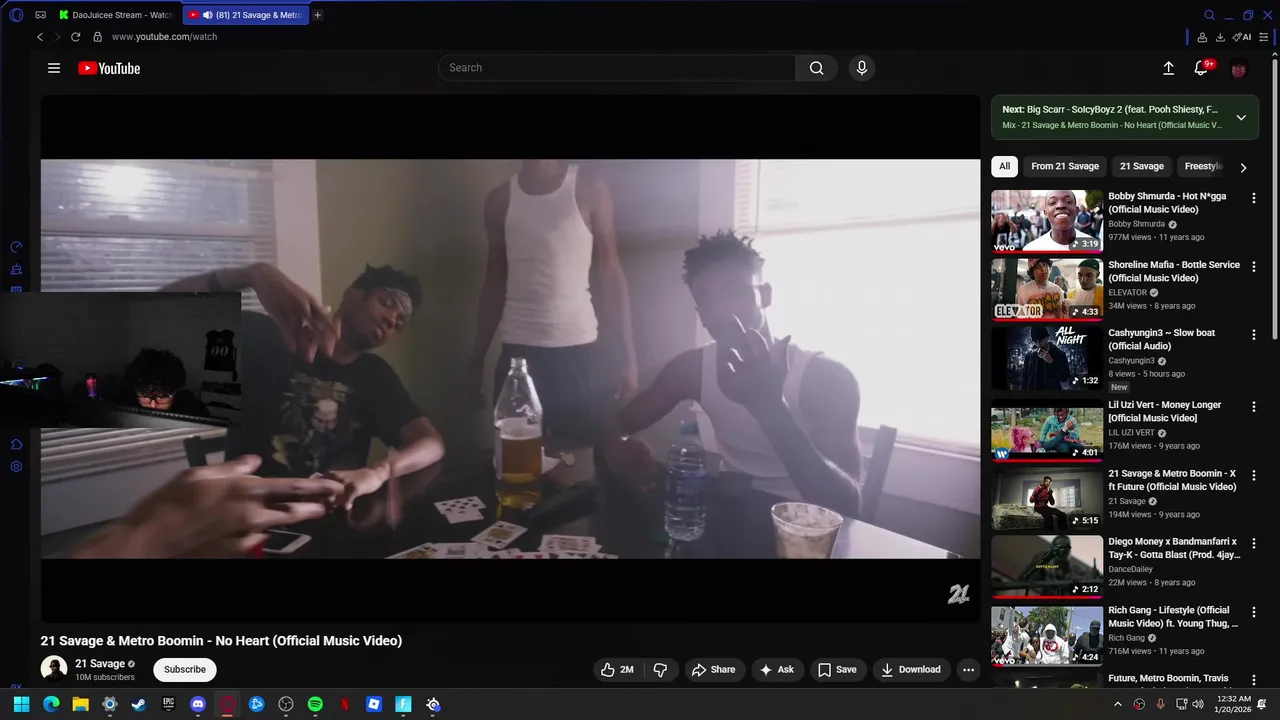The width and height of the screenshot is (1280, 720).
Task: Open Discord from the taskbar
Action: pyautogui.click(x=198, y=704)
